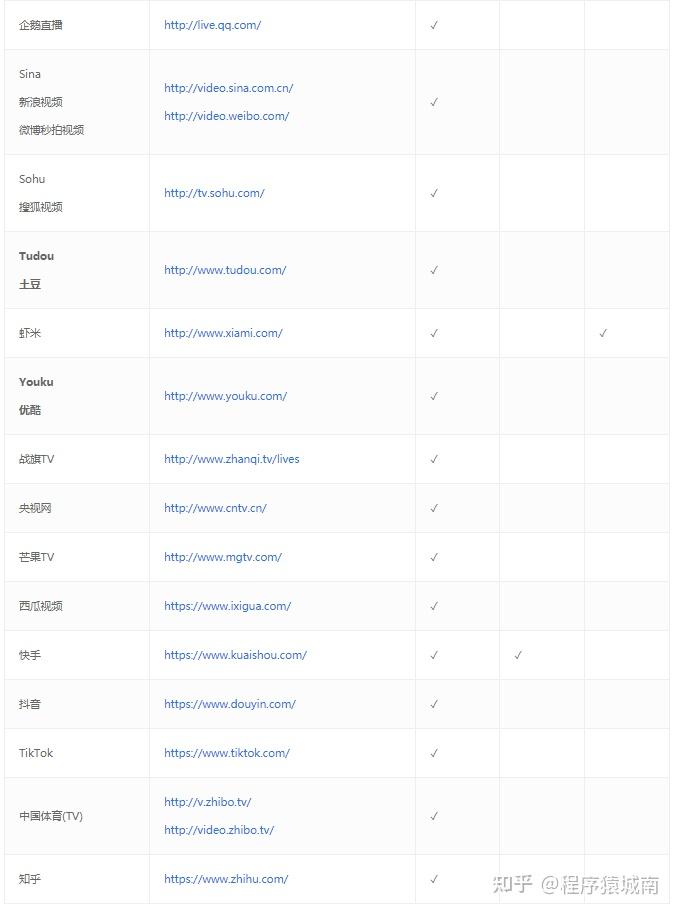676x912 pixels.
Task: Click the www.tiktok.com link
Action: pos(227,753)
